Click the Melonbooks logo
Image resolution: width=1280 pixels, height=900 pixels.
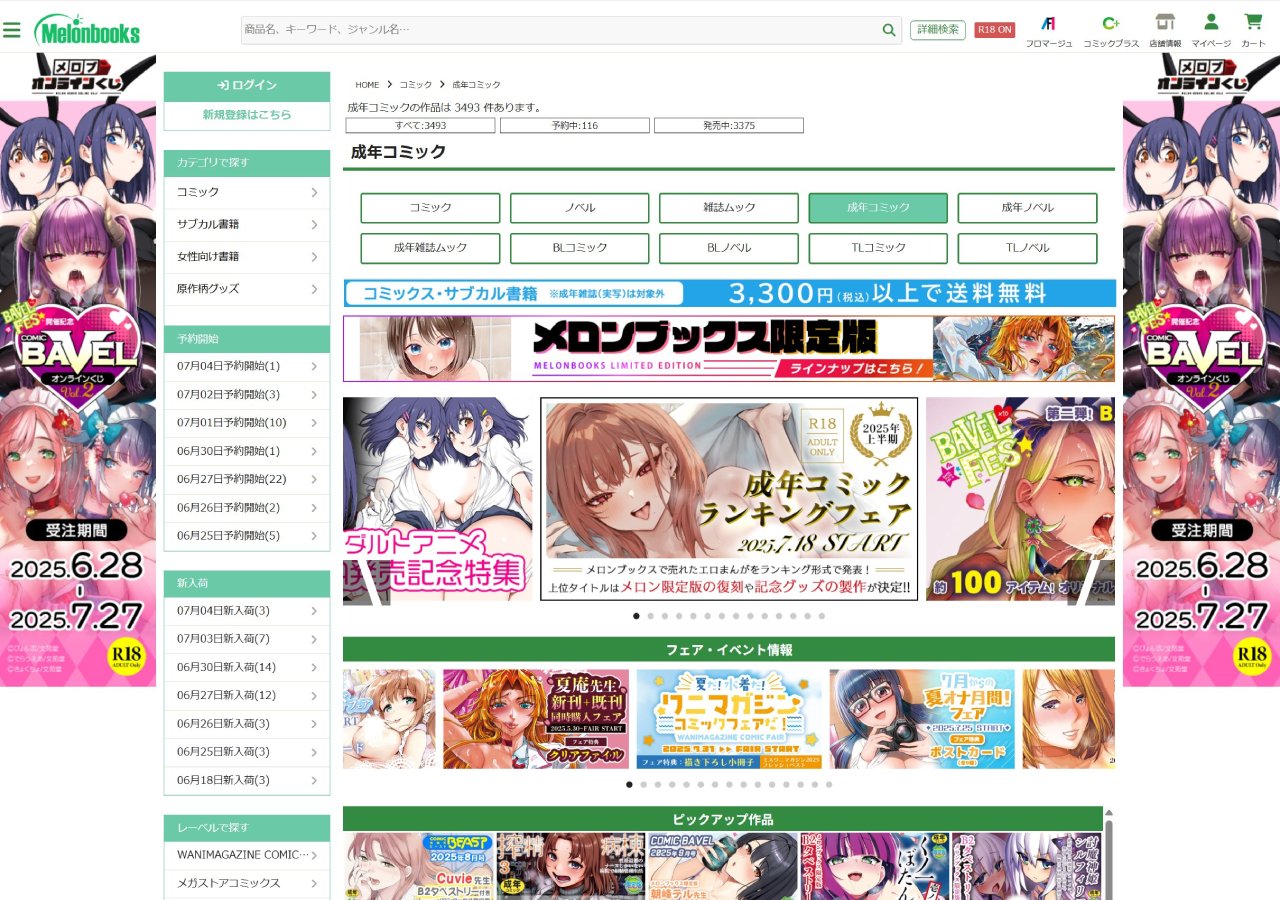click(x=87, y=30)
